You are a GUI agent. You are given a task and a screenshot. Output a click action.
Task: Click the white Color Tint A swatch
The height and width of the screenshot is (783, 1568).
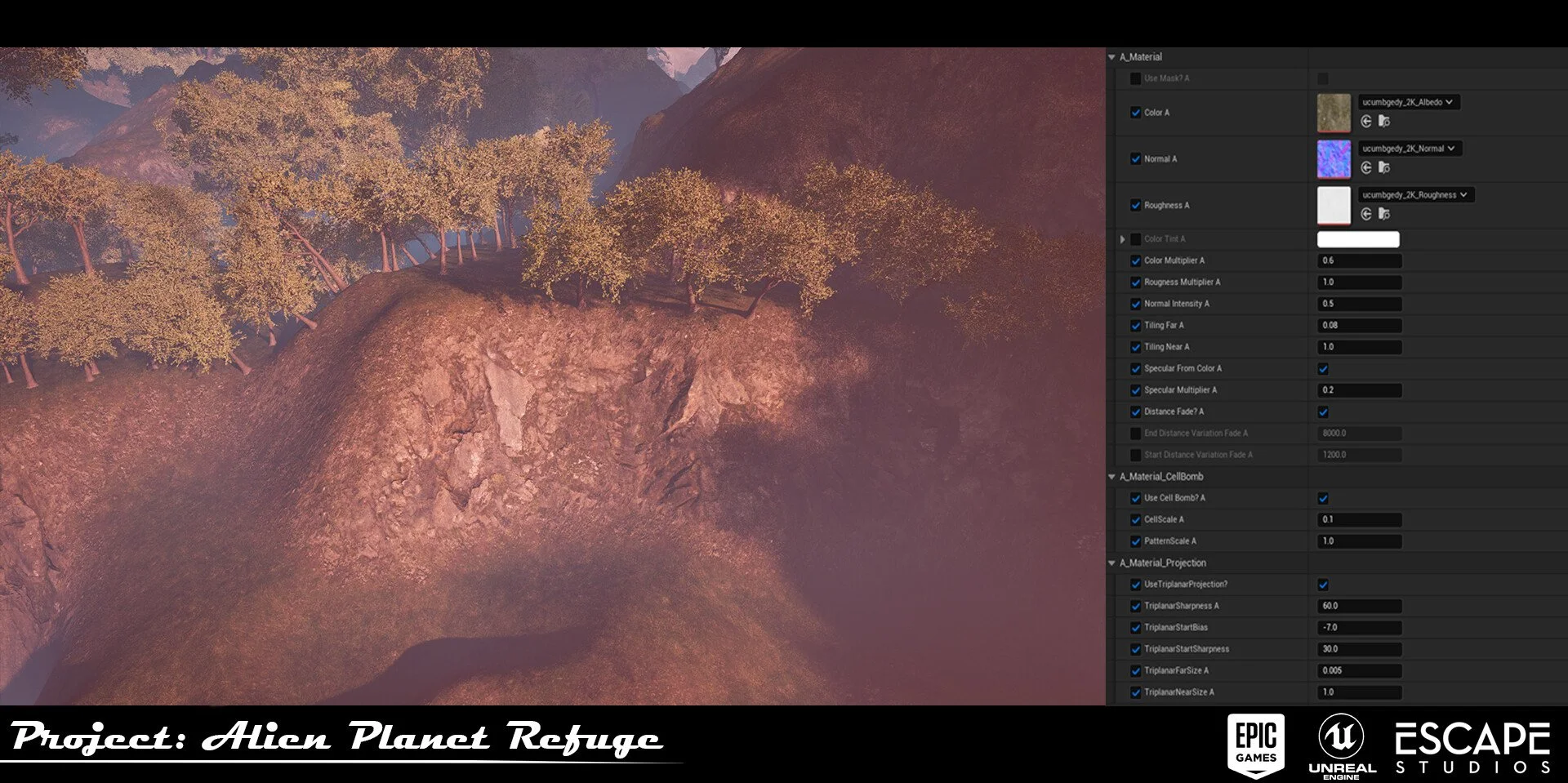click(1358, 239)
